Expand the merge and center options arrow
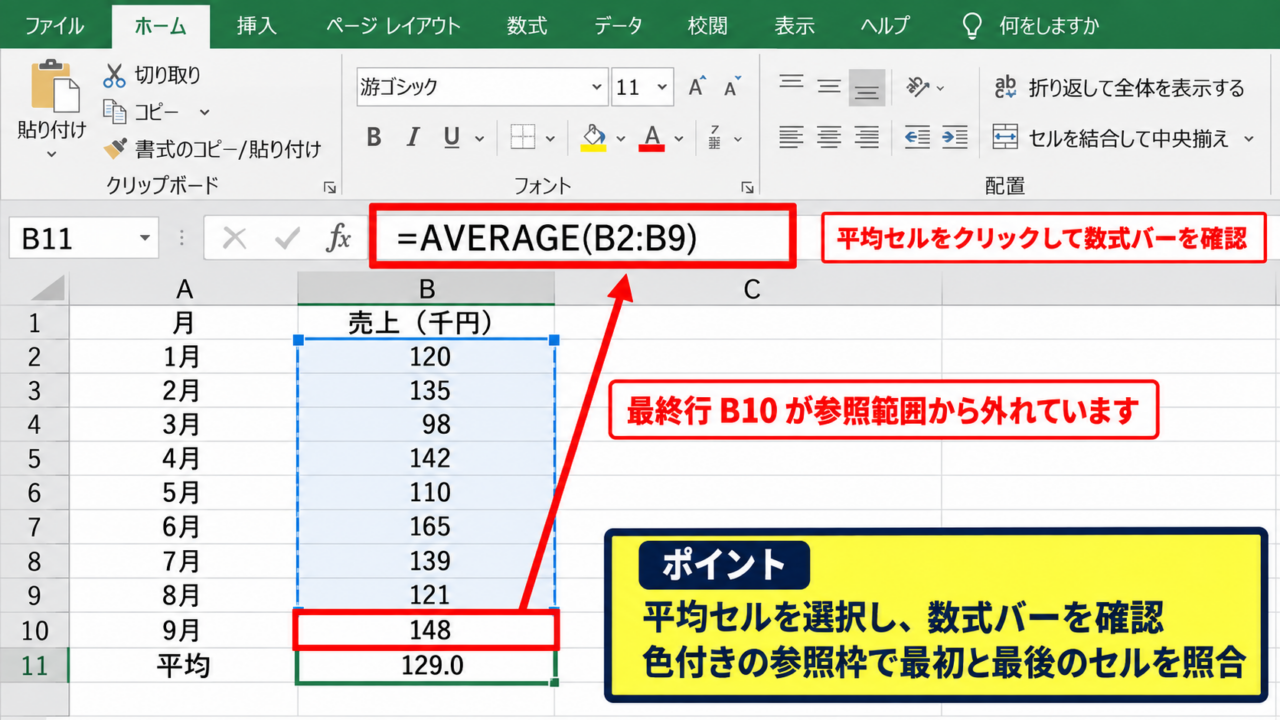Viewport: 1280px width, 720px height. pos(1248,138)
